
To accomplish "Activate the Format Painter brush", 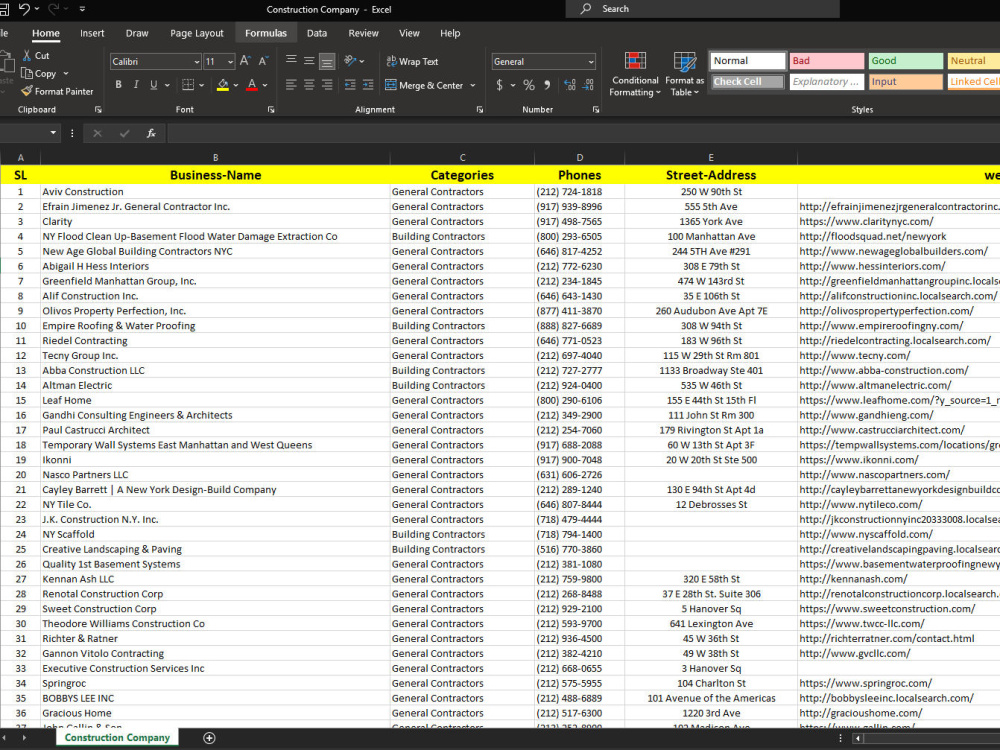I will 27,91.
